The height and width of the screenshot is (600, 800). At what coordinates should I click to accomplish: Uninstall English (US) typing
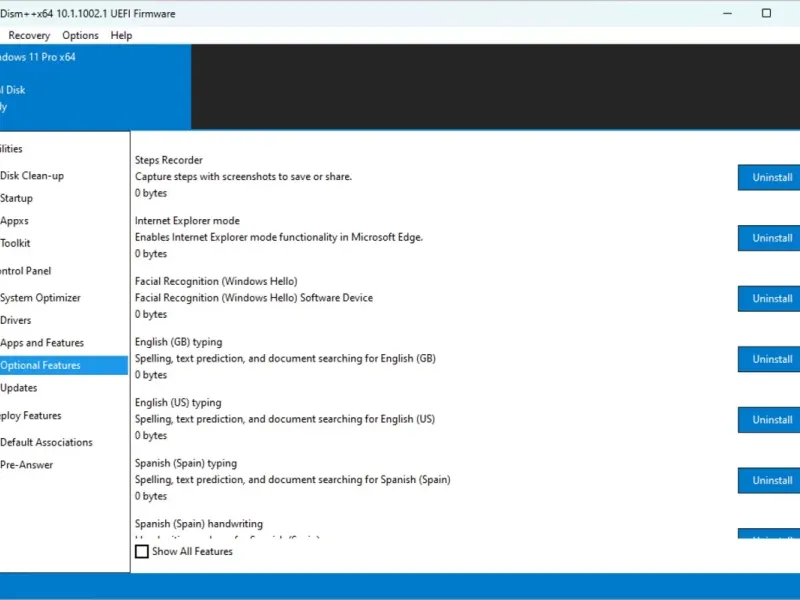coord(769,420)
